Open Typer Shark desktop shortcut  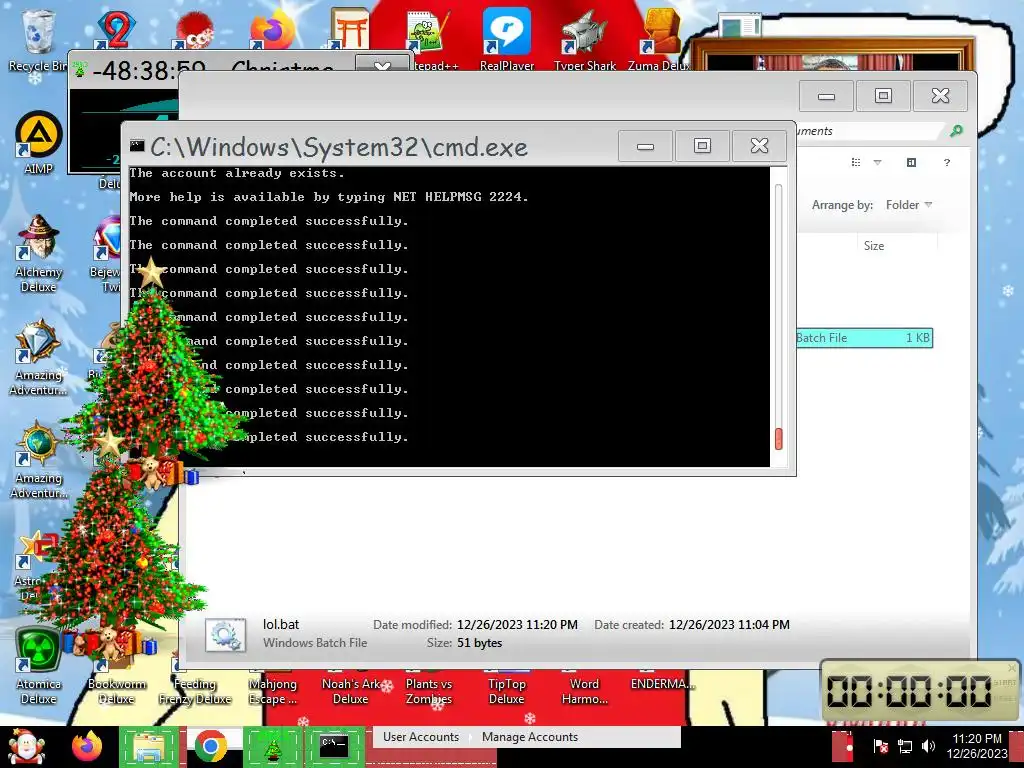pyautogui.click(x=584, y=39)
